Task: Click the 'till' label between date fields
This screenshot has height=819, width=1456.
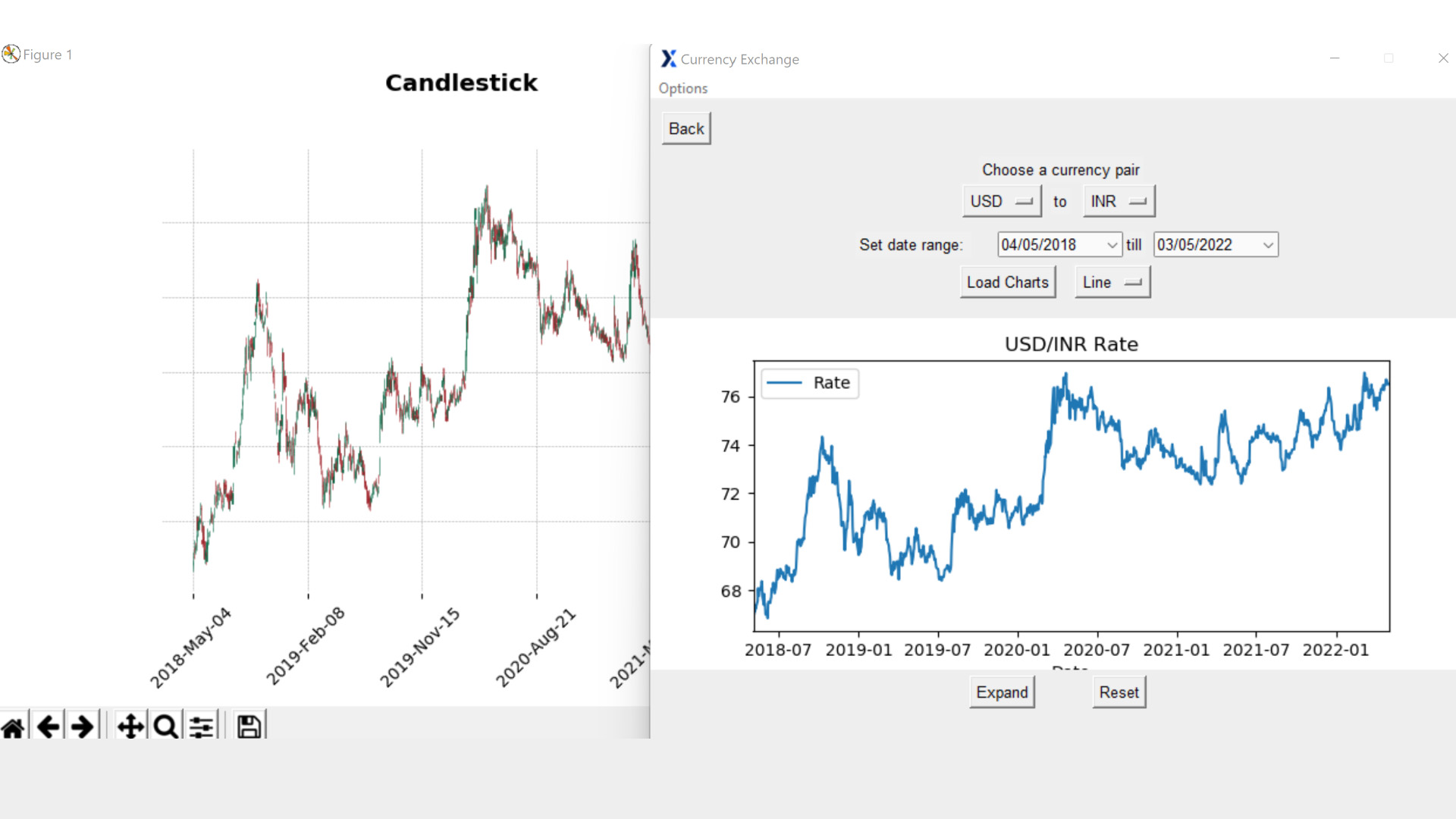Action: 1134,245
